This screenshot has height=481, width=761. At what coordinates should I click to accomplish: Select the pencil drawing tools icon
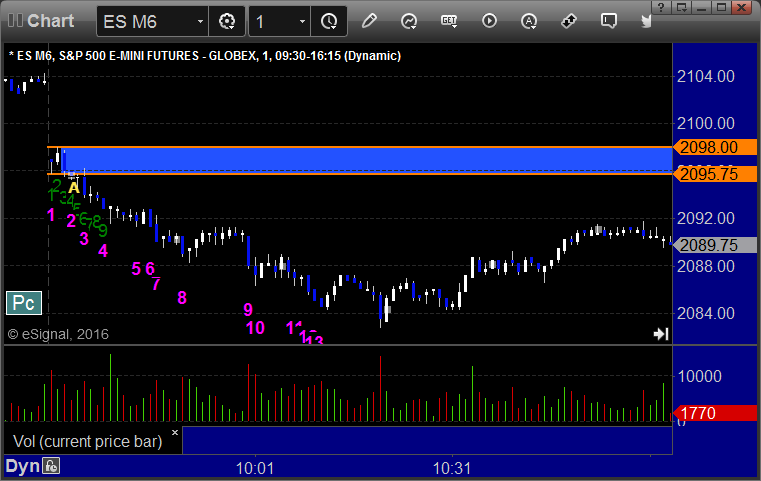click(369, 21)
